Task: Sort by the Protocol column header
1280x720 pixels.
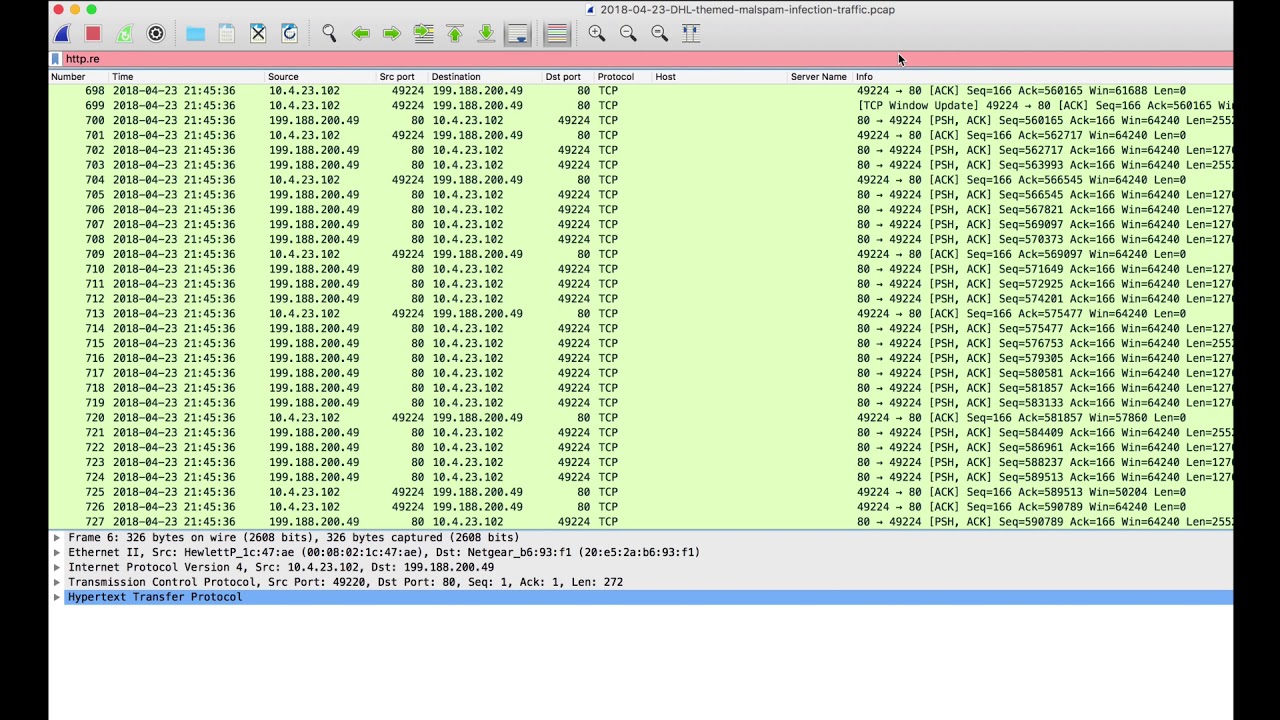Action: [x=624, y=76]
